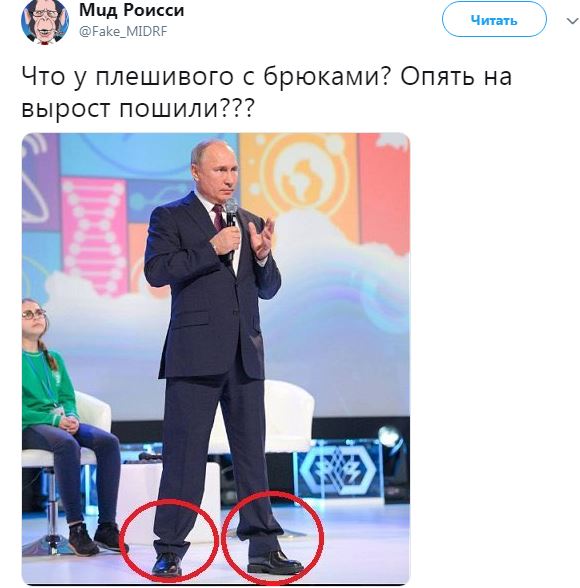Click the speaker's burgundy necktie
Viewport: 580px width, 588px height.
point(219,217)
